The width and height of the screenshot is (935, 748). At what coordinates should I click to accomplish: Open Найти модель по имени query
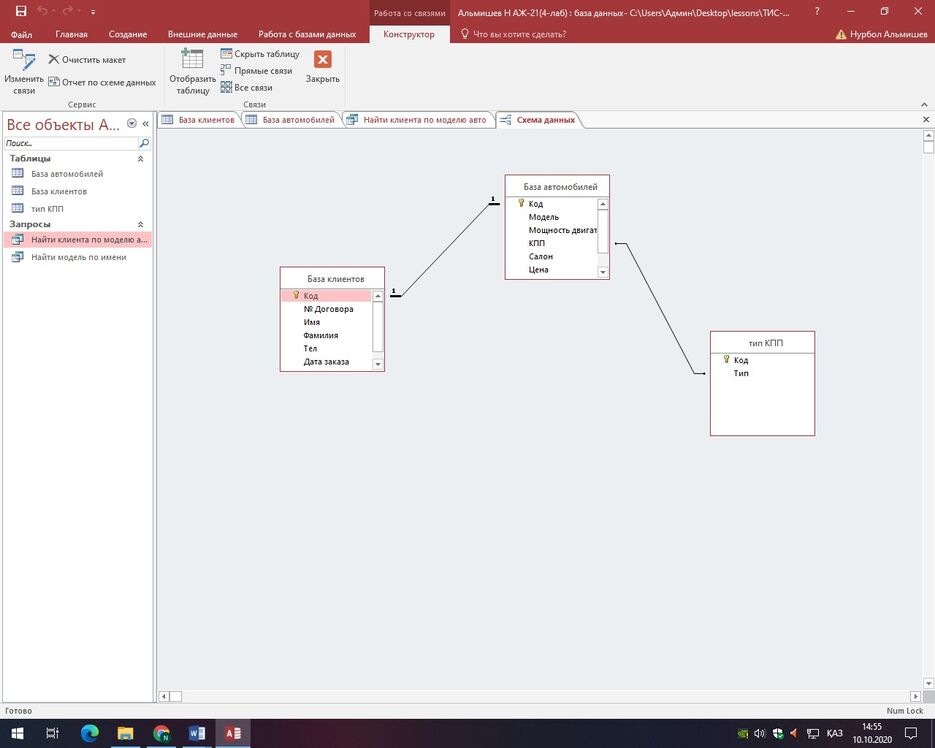point(79,257)
